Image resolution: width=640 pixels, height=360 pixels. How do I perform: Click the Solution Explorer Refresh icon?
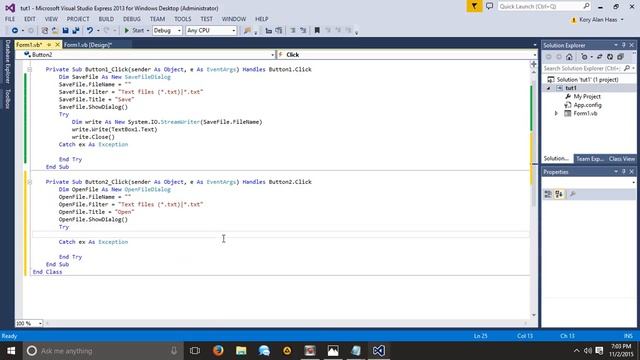pos(610,57)
